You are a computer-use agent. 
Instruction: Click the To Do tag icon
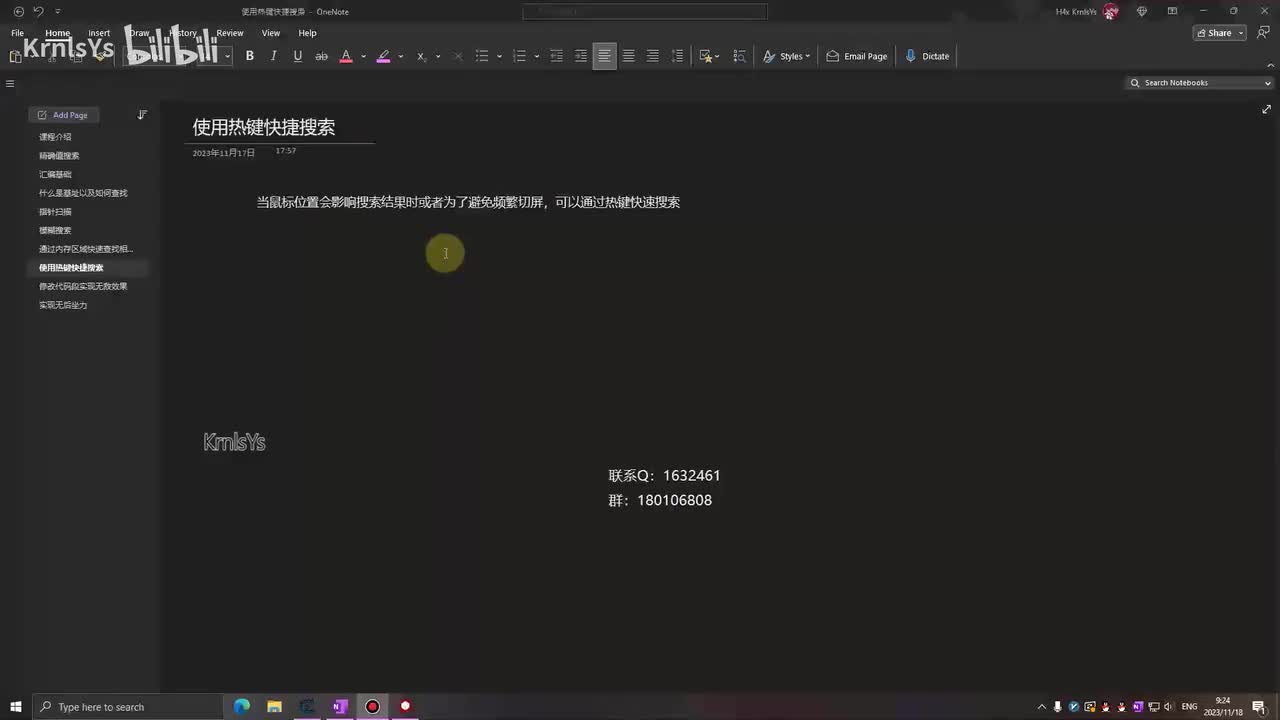705,56
